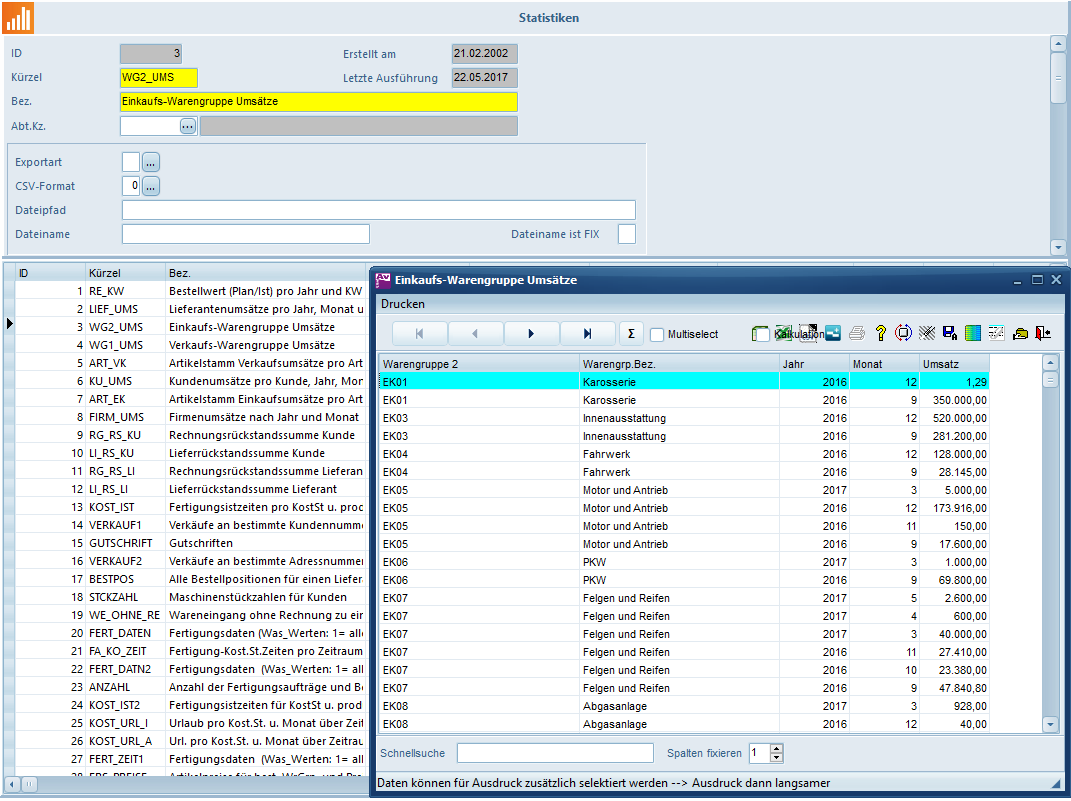Open the Exportart lookup button
1071x801 pixels.
151,162
